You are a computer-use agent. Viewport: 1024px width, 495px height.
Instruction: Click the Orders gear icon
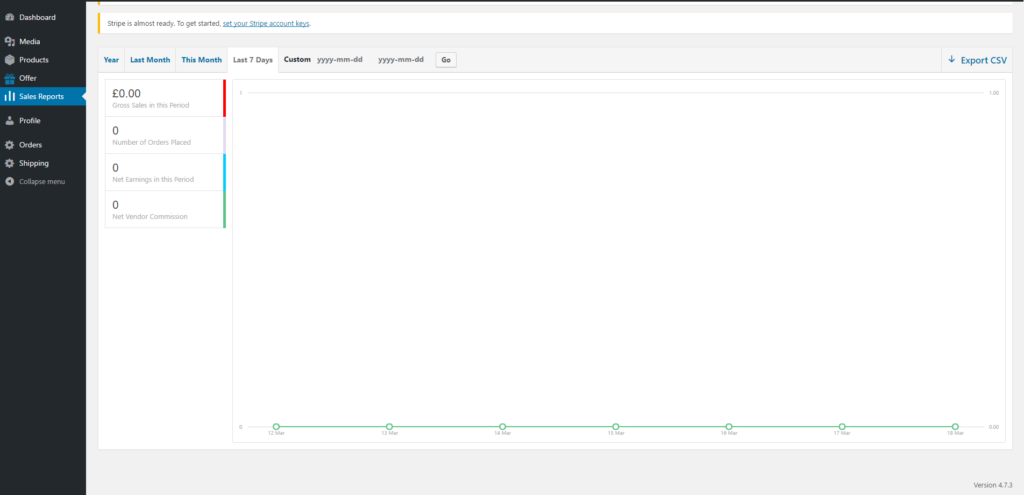point(10,145)
